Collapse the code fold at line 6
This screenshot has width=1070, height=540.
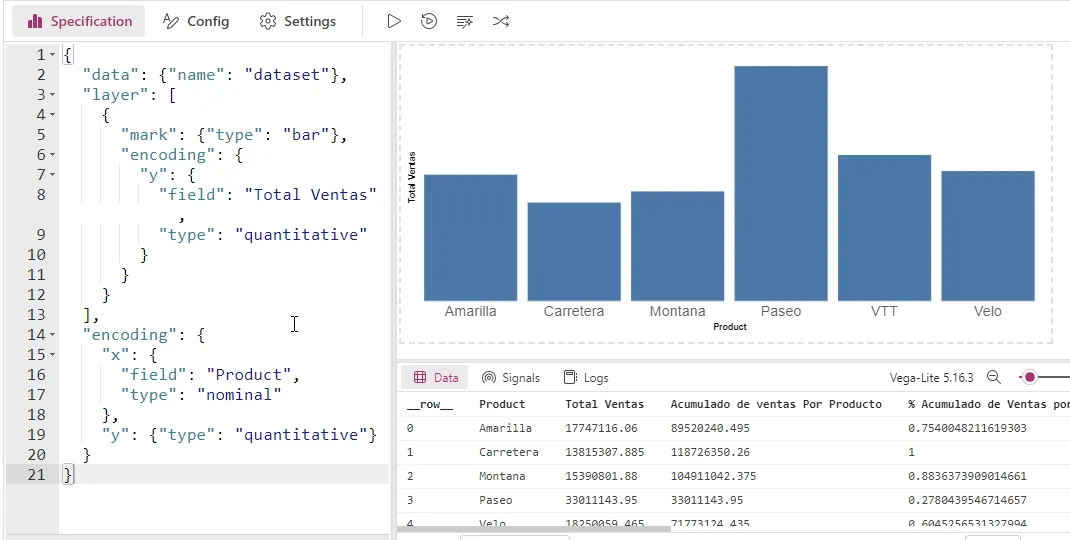coord(53,155)
